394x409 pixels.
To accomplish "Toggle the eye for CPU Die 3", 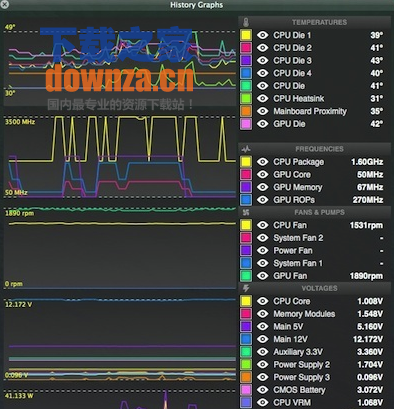I will click(x=263, y=60).
